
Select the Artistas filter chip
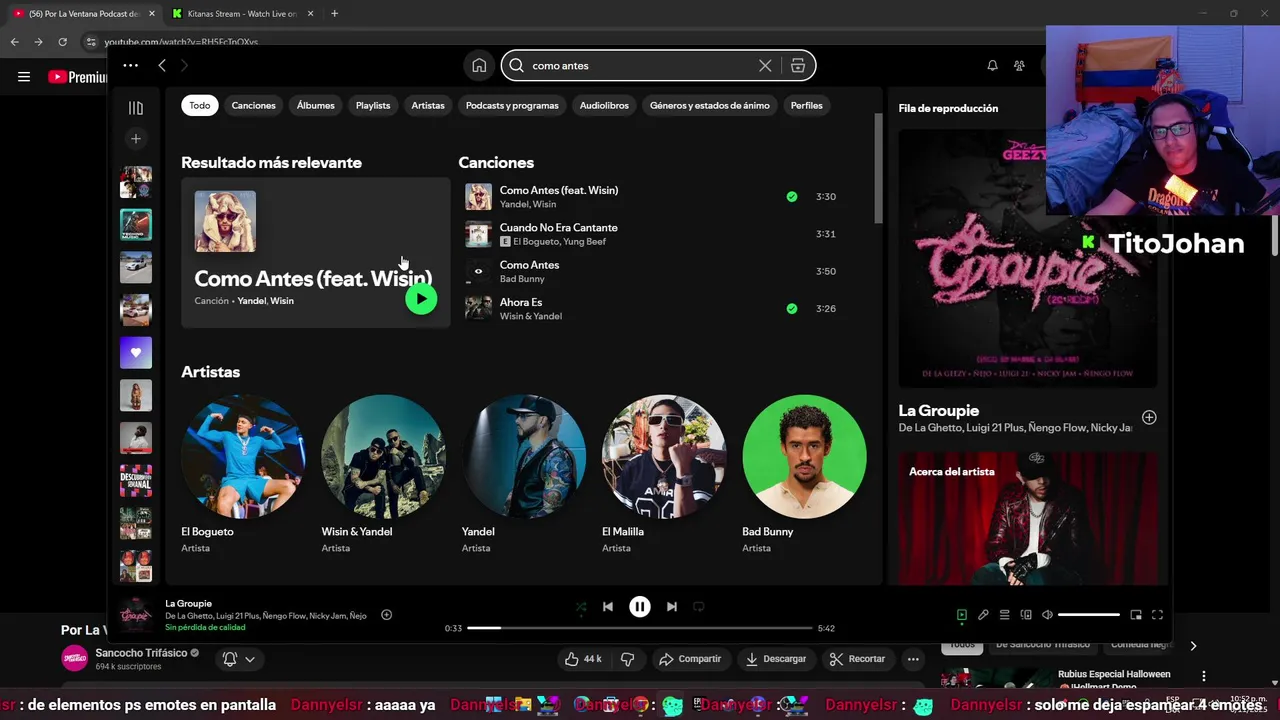pyautogui.click(x=428, y=105)
